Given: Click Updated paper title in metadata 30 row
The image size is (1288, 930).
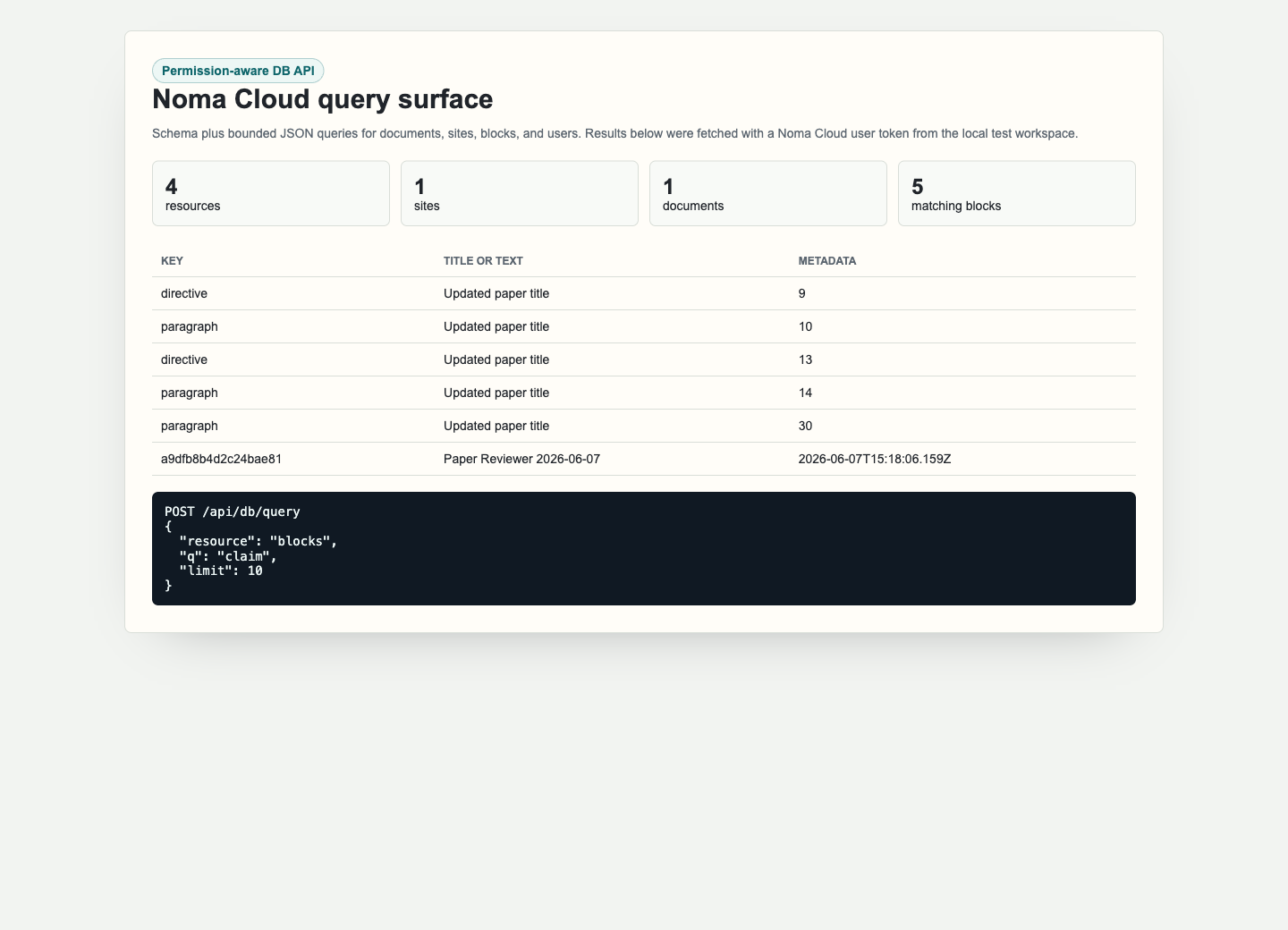Looking at the screenshot, I should tap(496, 426).
